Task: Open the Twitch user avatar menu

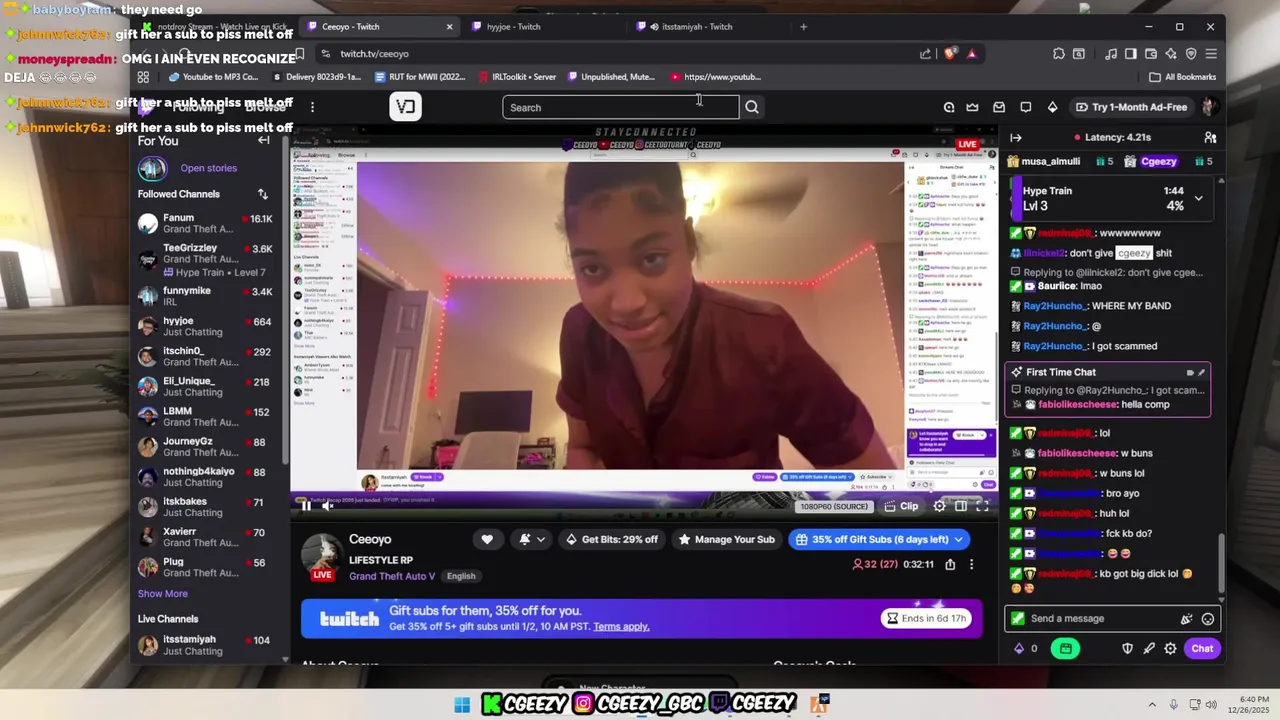Action: click(x=1209, y=107)
